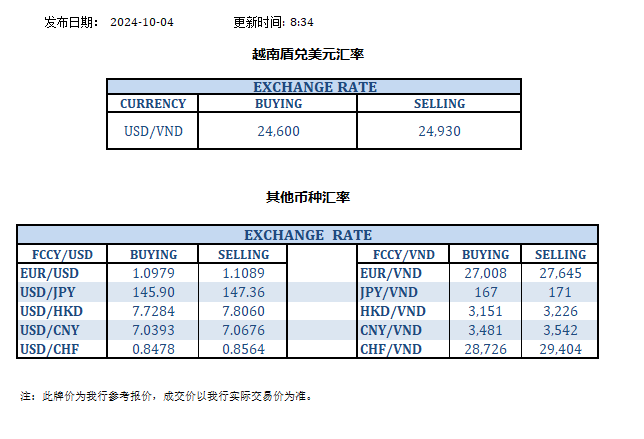Click the publish date 2024-10-04
The width and height of the screenshot is (644, 439).
pos(141,22)
